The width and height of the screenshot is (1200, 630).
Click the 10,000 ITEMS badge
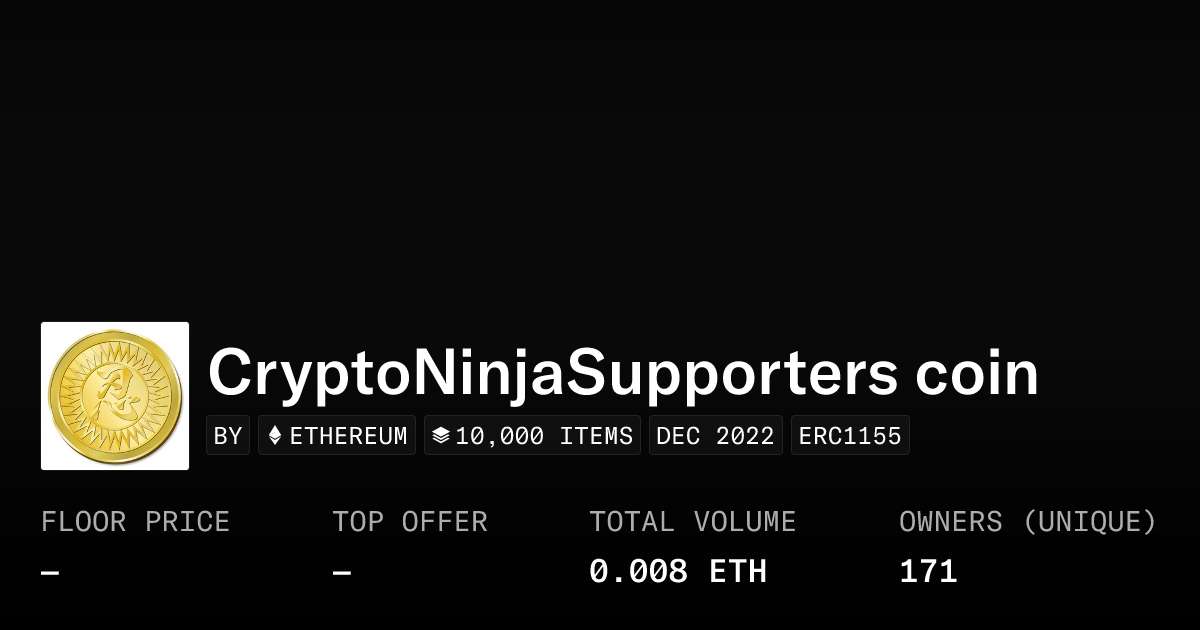[x=532, y=436]
